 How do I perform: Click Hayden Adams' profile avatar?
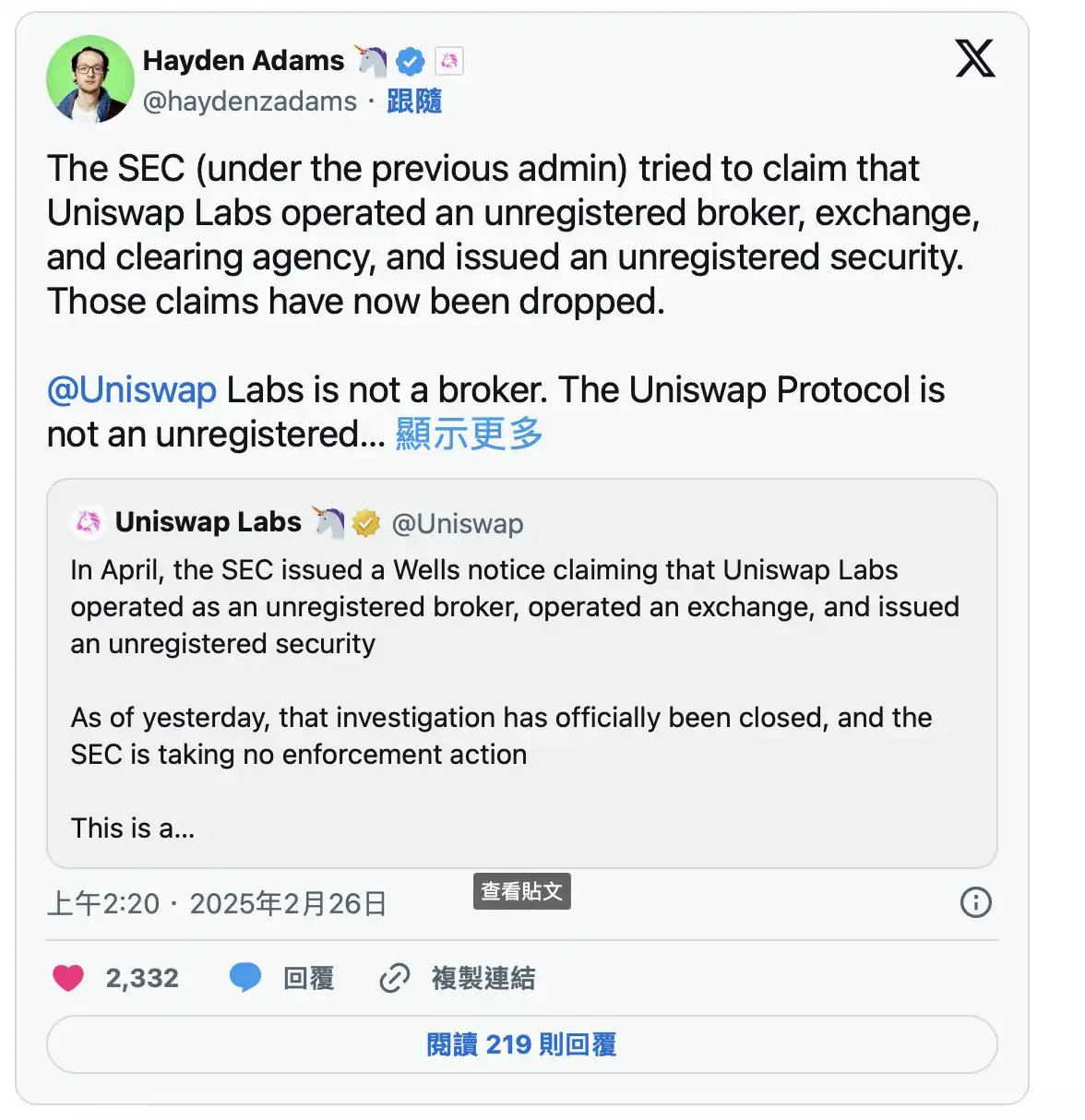coord(89,79)
